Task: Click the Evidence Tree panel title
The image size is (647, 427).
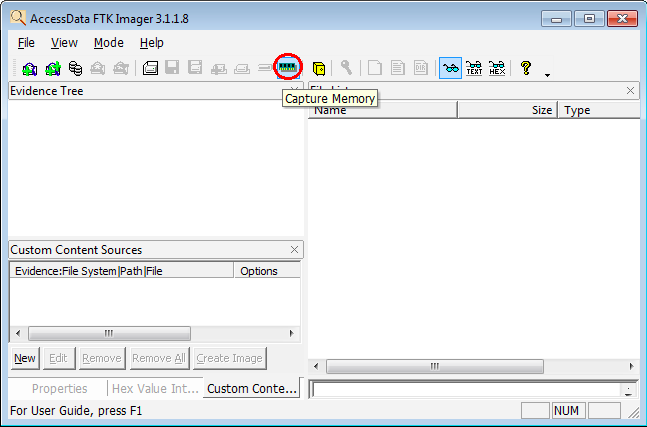Action: click(47, 91)
